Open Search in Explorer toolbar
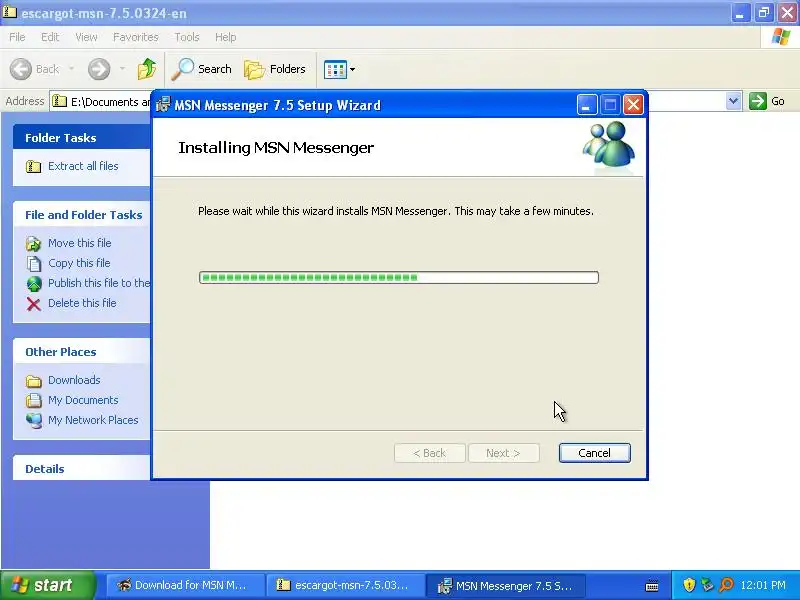This screenshot has width=800, height=600. [x=202, y=69]
